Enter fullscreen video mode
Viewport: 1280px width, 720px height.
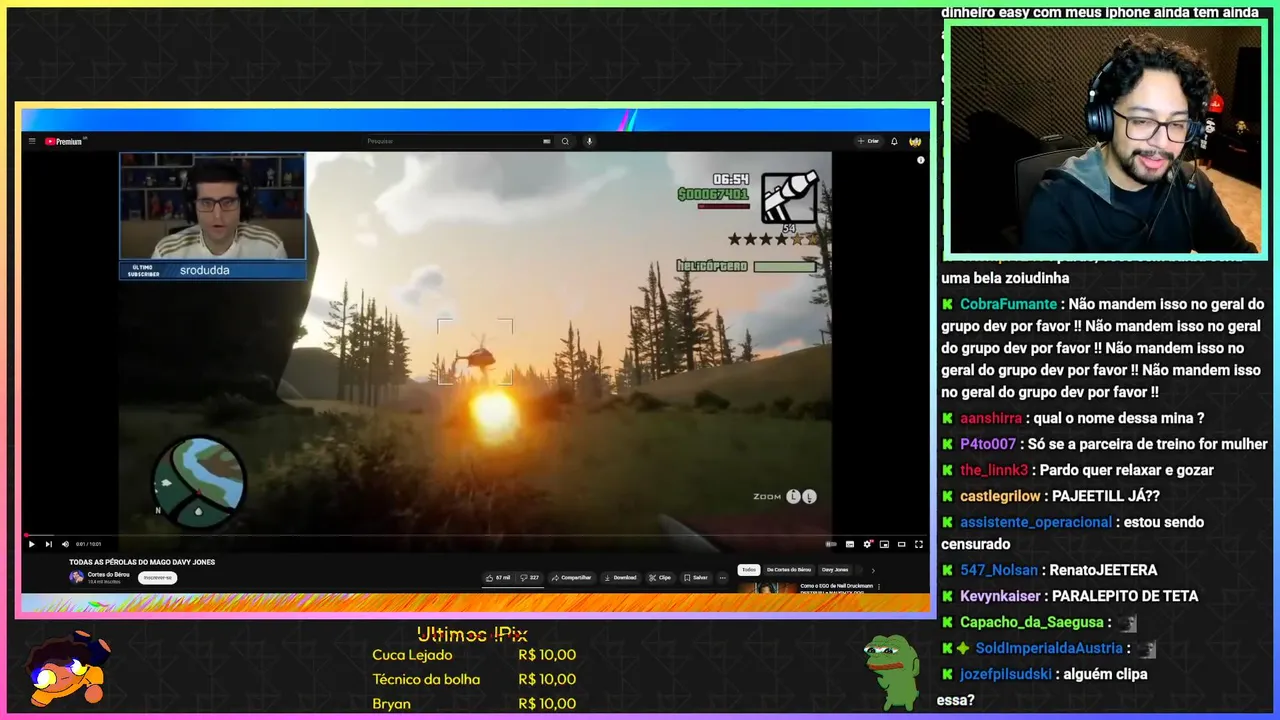[918, 544]
